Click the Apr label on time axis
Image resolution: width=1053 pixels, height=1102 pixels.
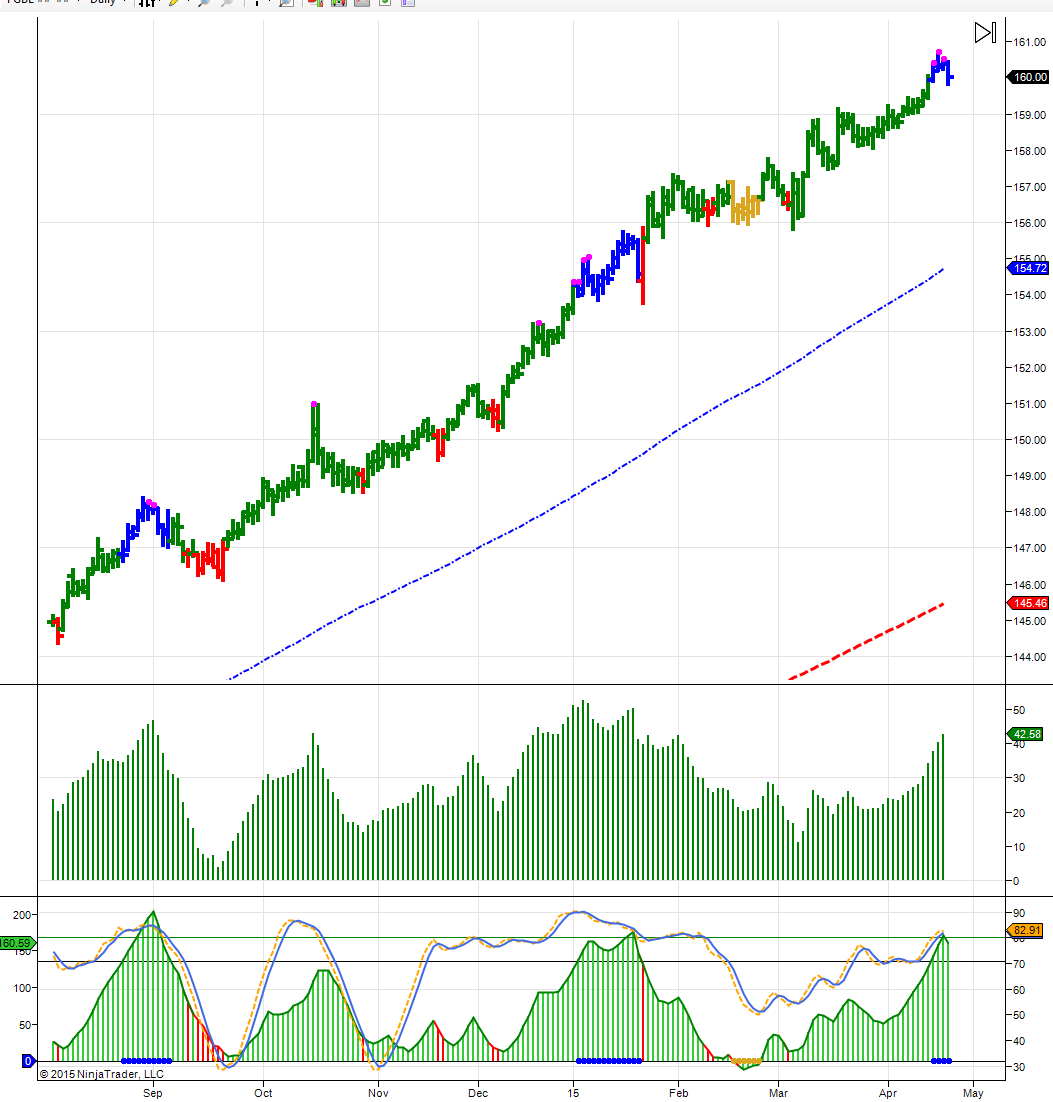tap(888, 1093)
